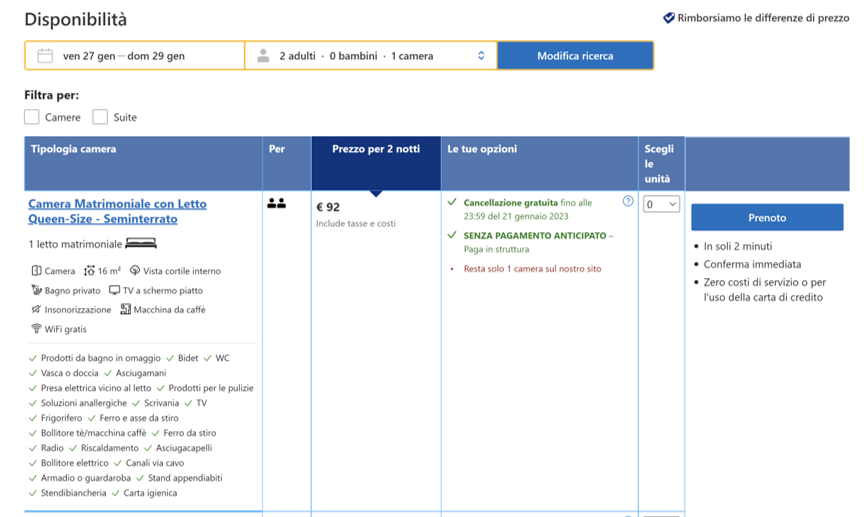The image size is (867, 517).
Task: Click the two-person occupancy icon
Action: tap(276, 204)
